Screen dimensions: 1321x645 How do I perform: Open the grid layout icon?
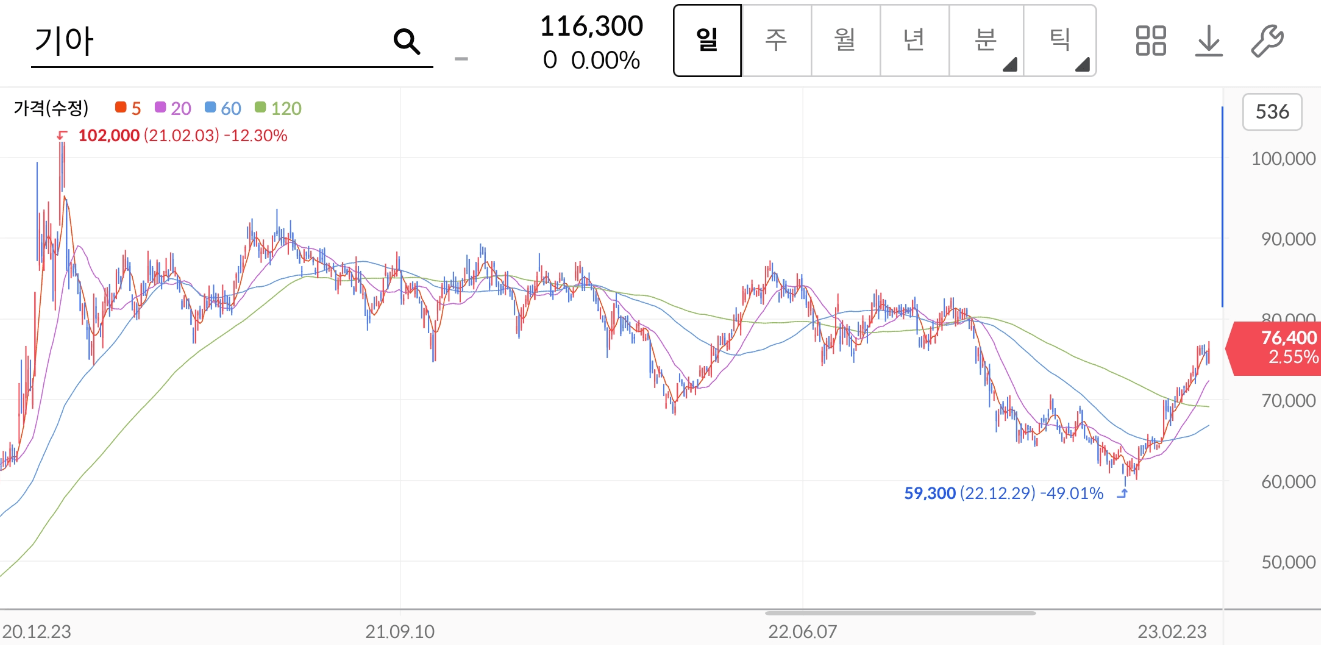(1151, 41)
